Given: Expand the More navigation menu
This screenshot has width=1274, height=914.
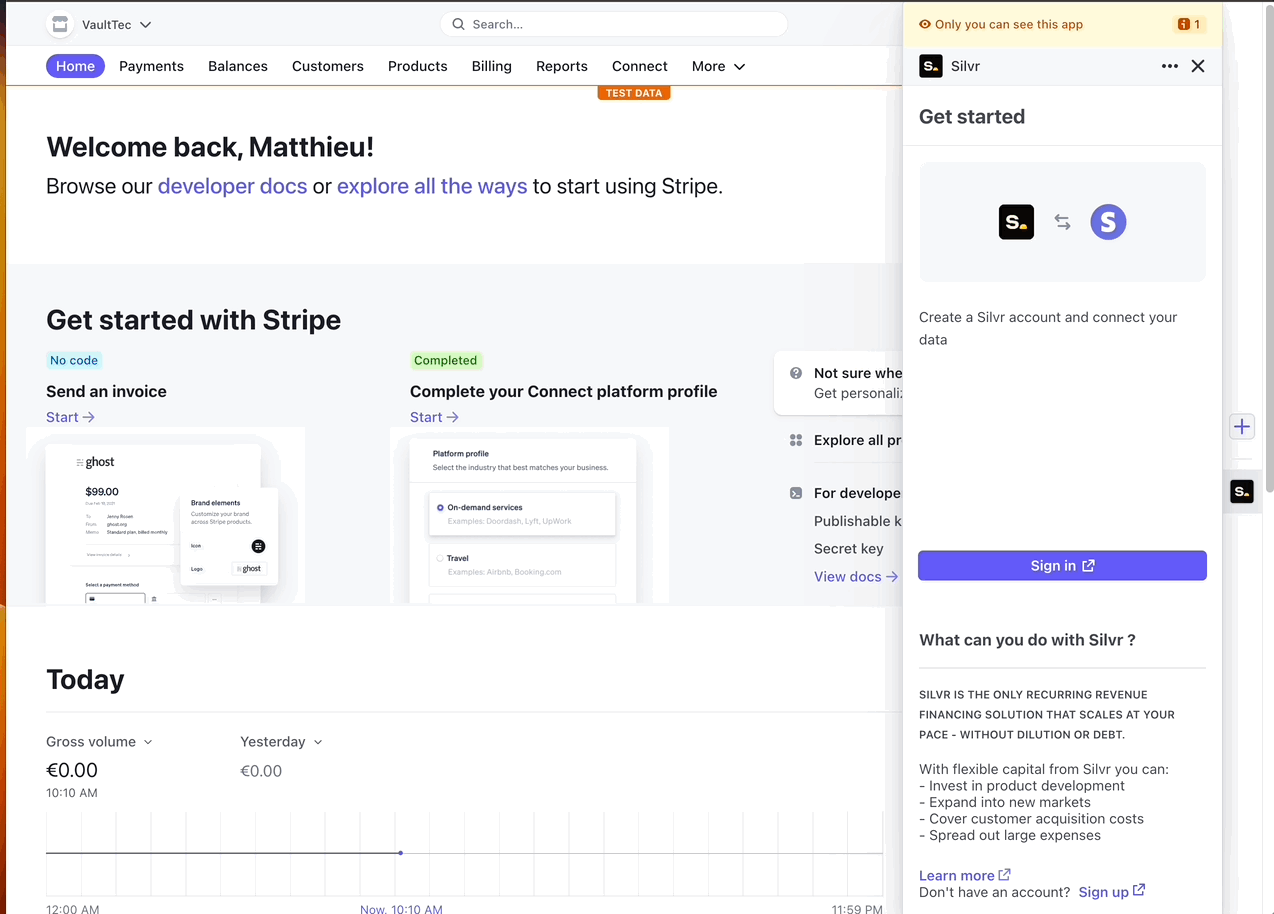Looking at the screenshot, I should (x=717, y=66).
